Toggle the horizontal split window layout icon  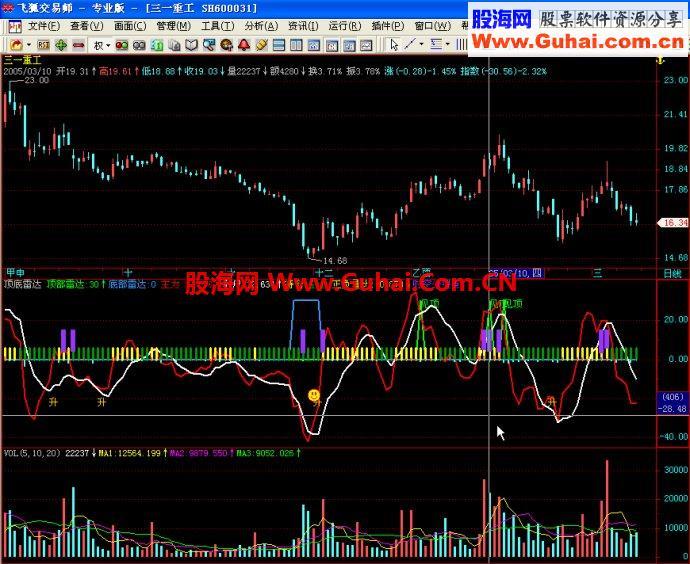(x=279, y=45)
